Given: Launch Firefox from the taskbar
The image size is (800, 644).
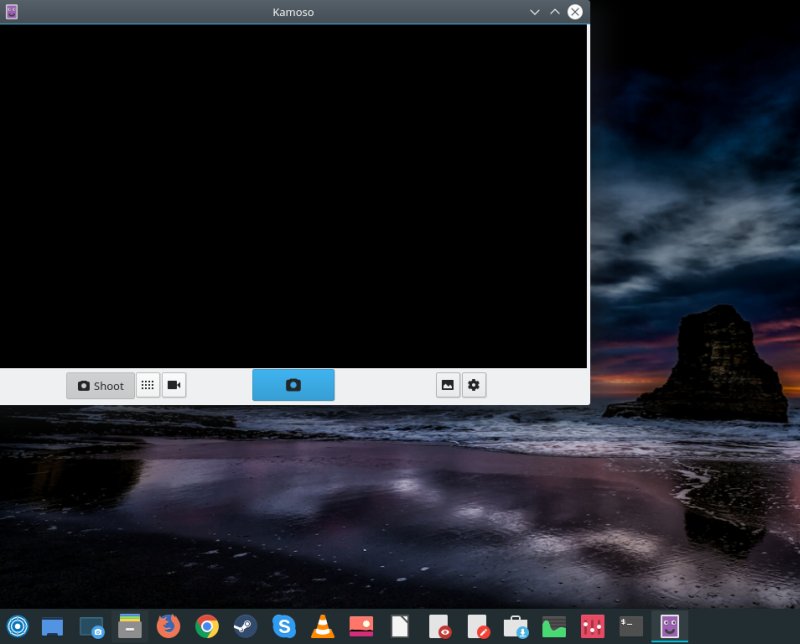Looking at the screenshot, I should (168, 629).
